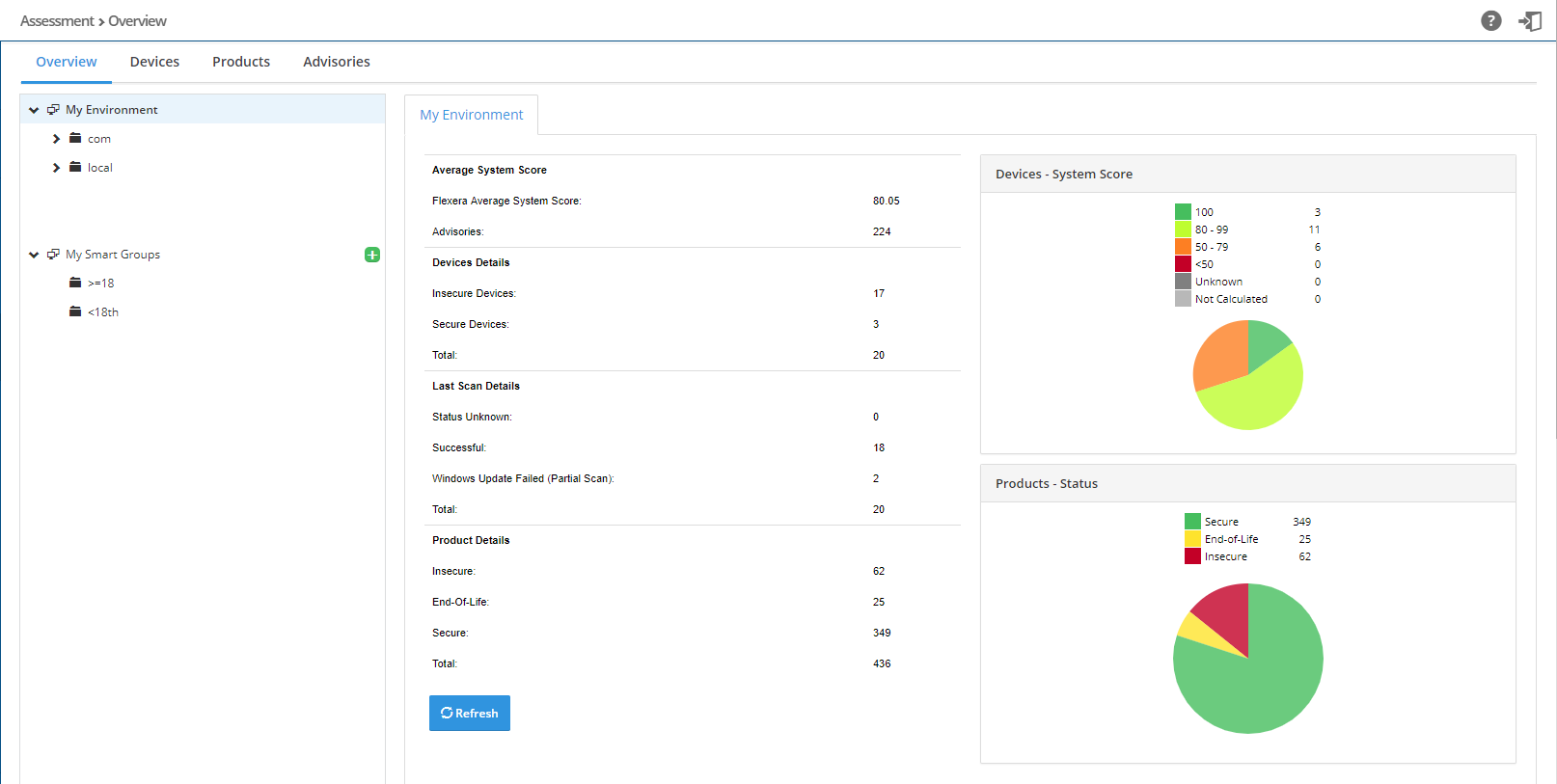Switch to the Devices tab

coord(154,62)
